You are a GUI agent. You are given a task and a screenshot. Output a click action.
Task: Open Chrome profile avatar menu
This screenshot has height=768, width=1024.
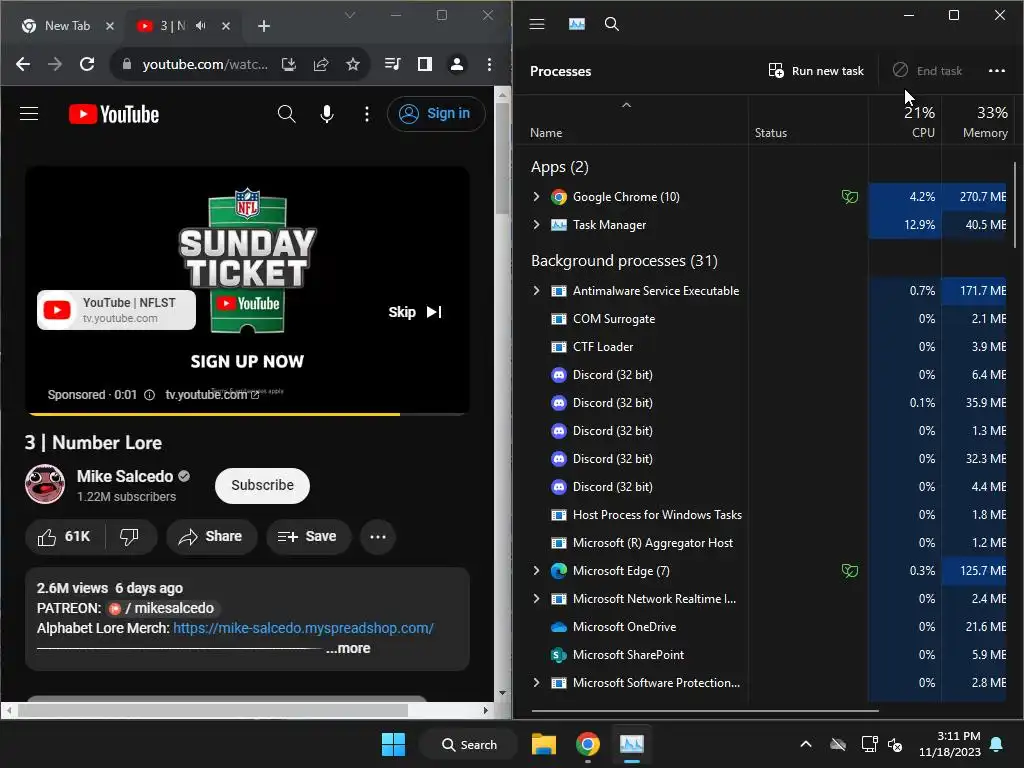[457, 64]
